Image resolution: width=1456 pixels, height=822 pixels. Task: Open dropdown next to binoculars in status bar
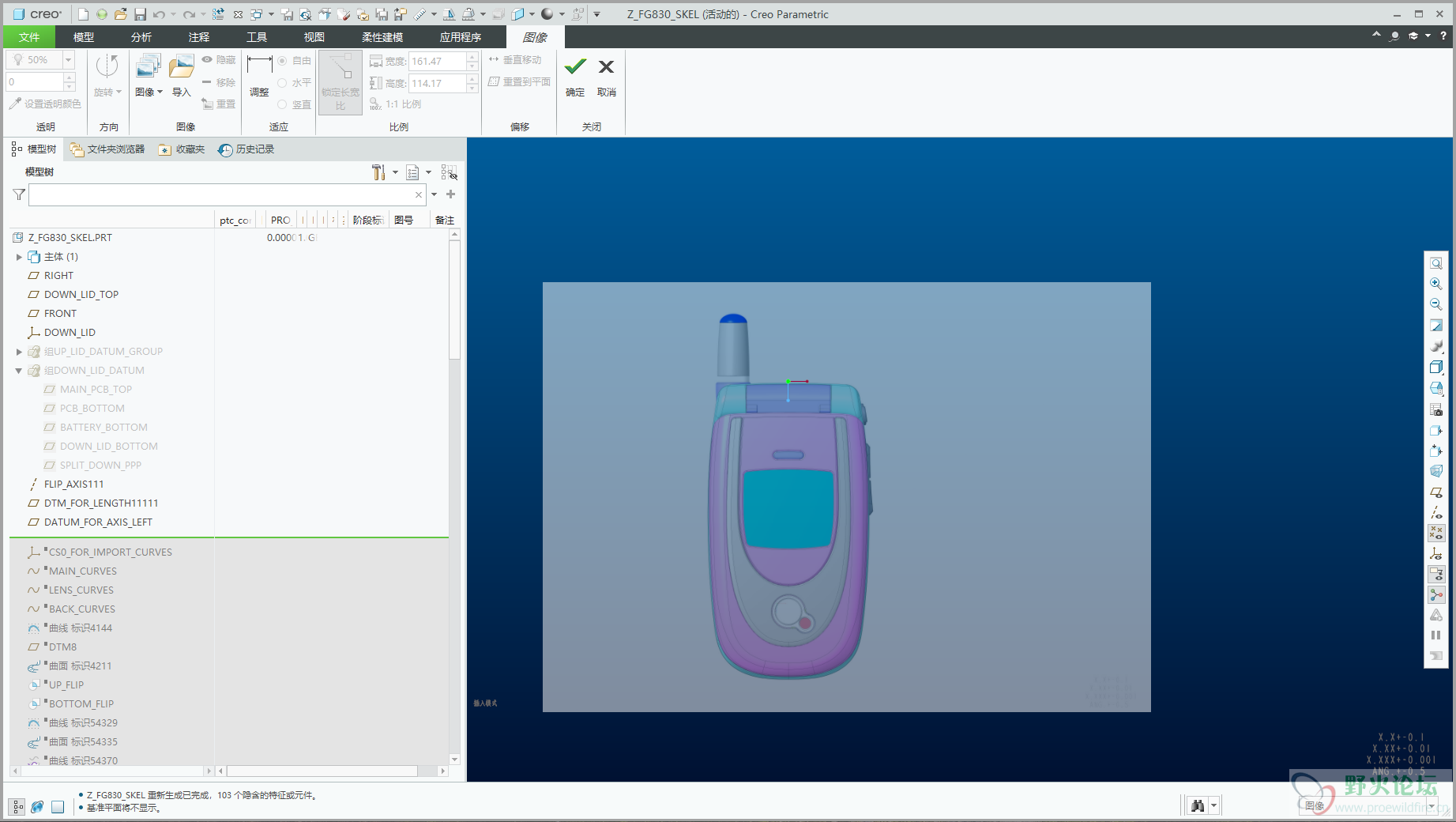pos(1214,805)
